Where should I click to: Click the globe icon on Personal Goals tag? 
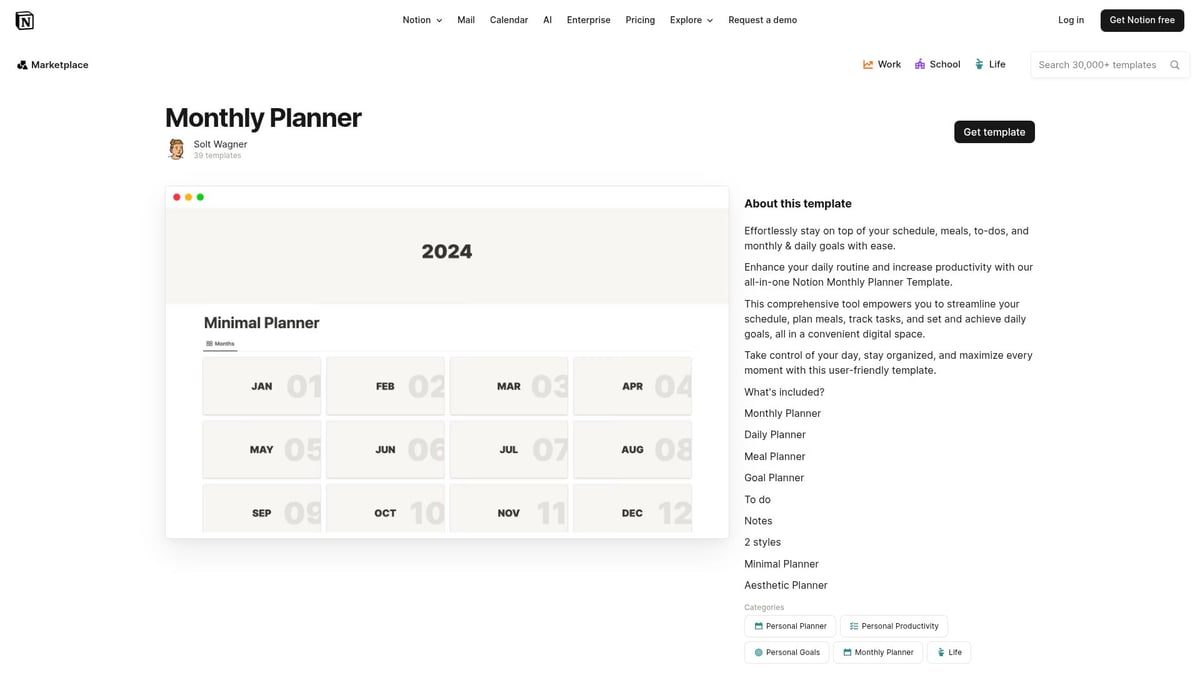[x=758, y=652]
